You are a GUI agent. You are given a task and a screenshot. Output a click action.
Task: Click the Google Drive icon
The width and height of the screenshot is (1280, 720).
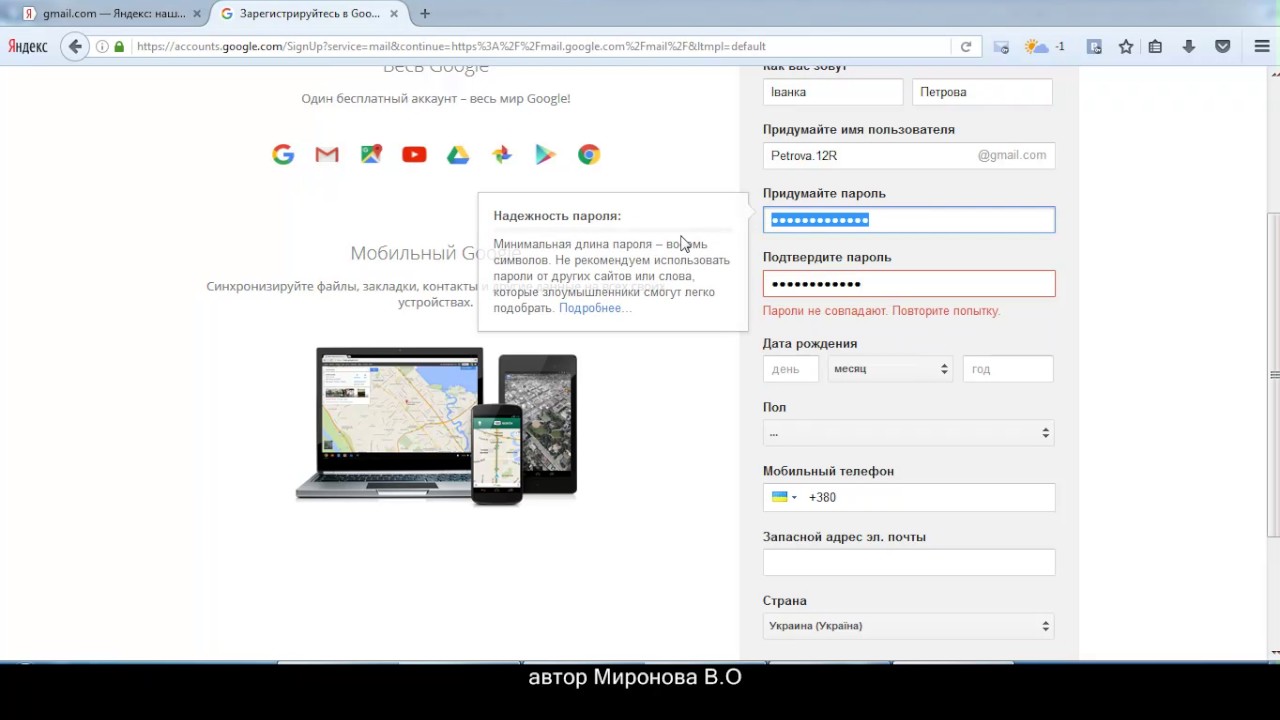click(458, 154)
